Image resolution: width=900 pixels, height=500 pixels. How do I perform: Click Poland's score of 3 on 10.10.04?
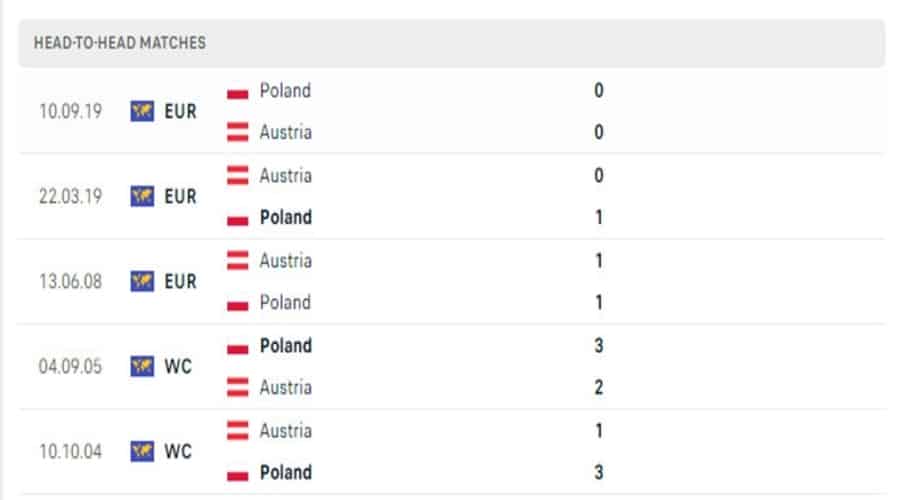599,472
